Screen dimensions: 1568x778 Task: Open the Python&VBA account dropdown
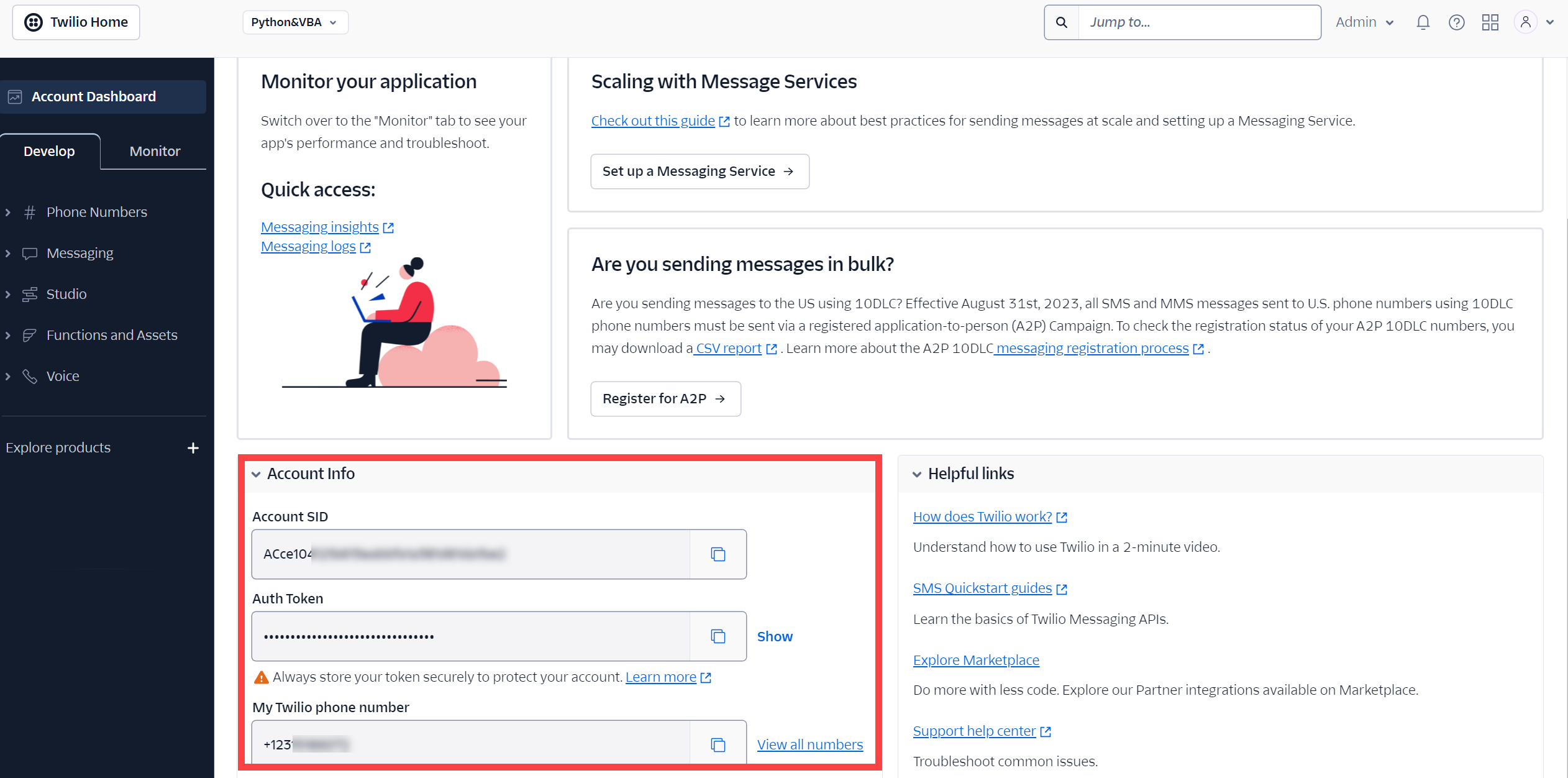(295, 22)
